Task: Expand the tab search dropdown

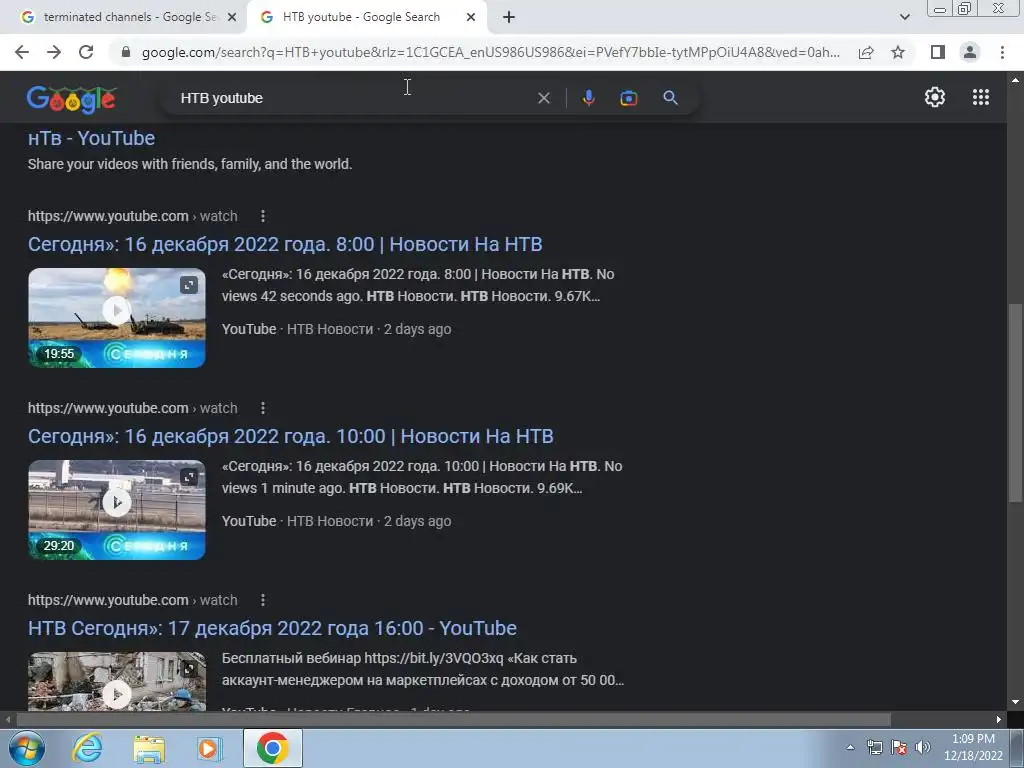Action: coord(904,18)
